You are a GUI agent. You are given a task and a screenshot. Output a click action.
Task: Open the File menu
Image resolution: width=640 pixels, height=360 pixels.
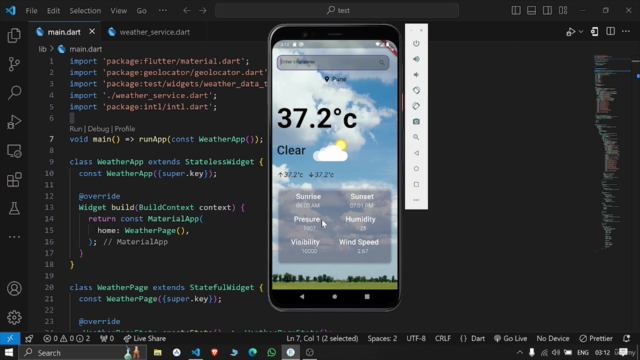point(31,11)
